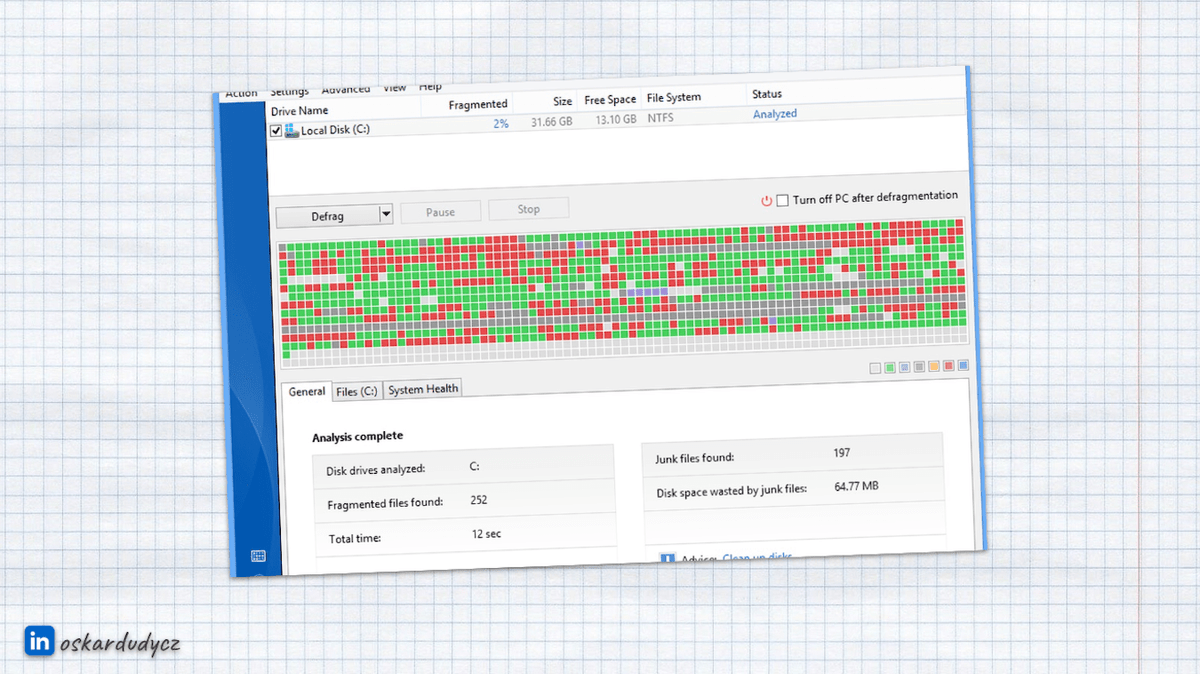Click the blue Advice info icon
This screenshot has width=1200, height=674.
click(x=667, y=556)
